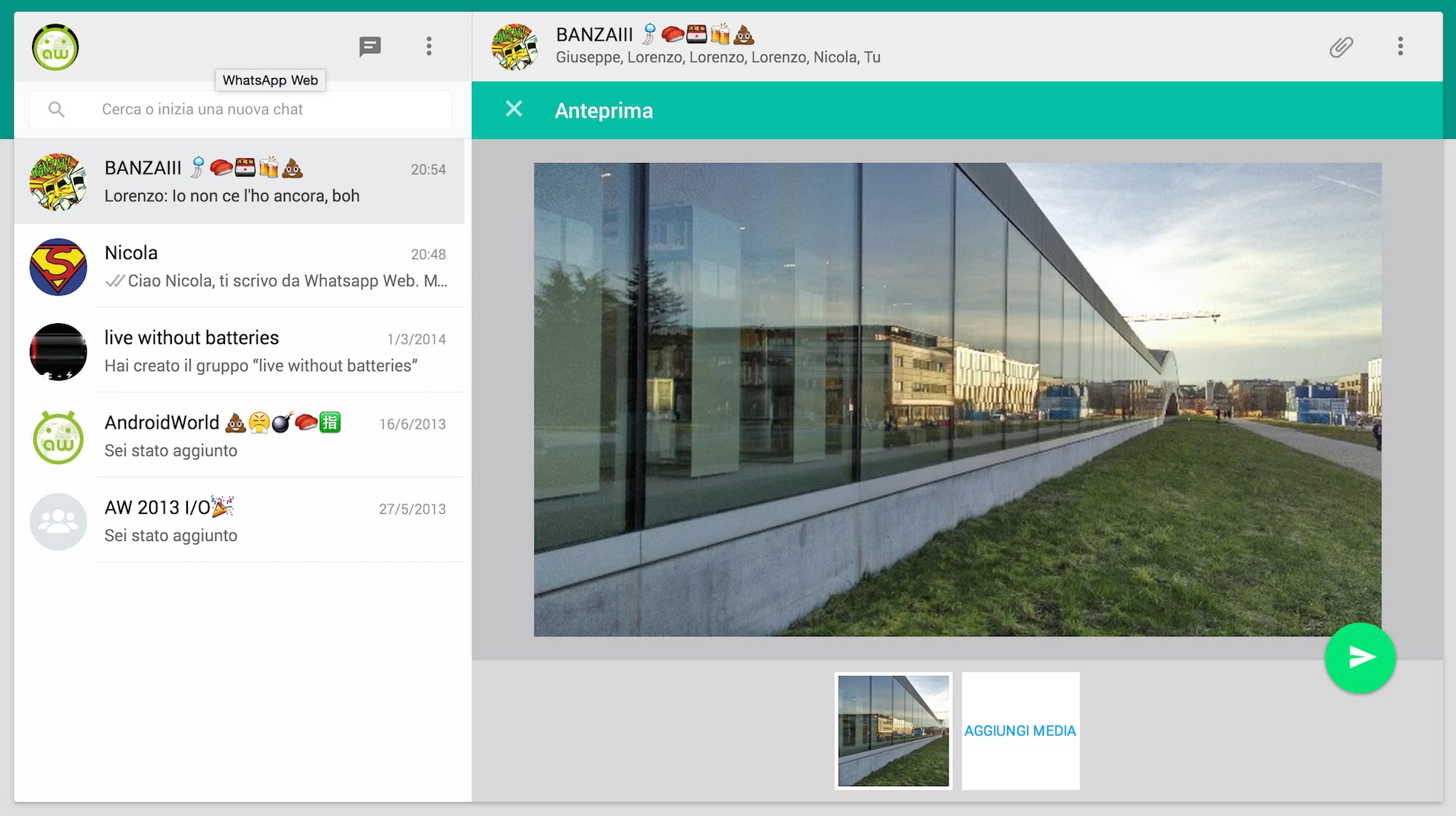This screenshot has height=816, width=1456.
Task: Click the default group avatar of AW 2013
Action: tap(58, 521)
